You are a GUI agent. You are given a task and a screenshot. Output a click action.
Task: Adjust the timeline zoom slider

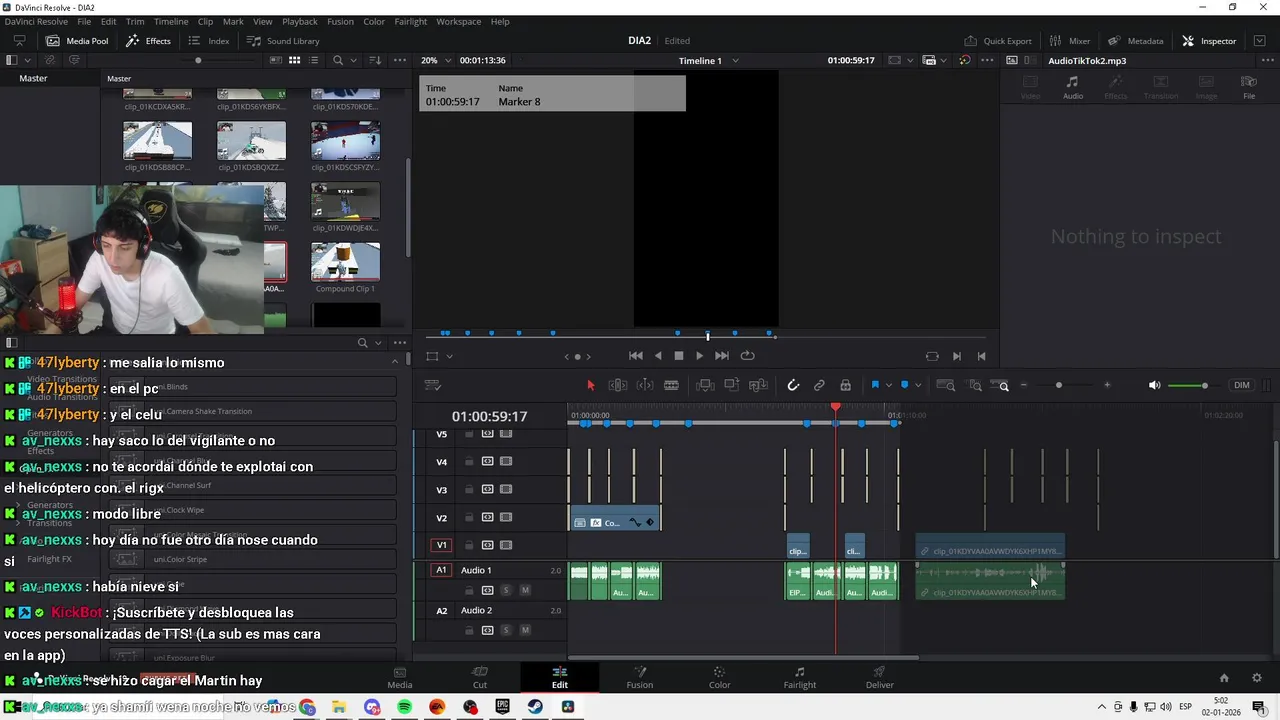pos(1059,385)
